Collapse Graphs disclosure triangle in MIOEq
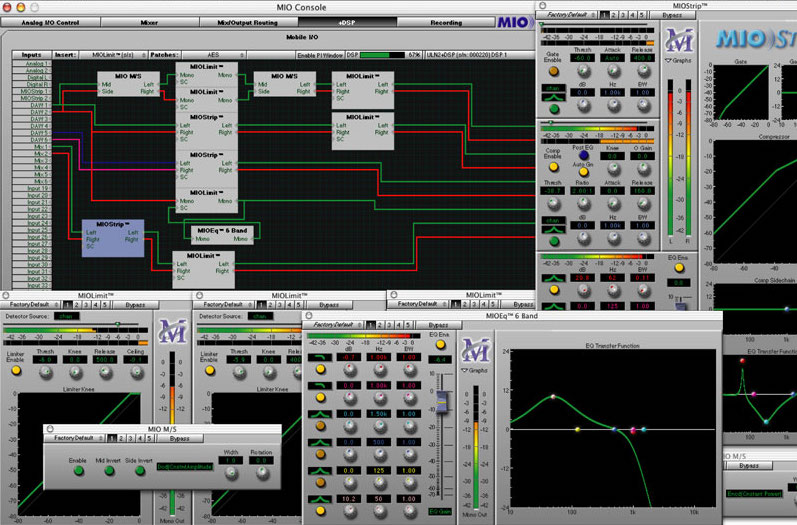Viewport: 797px width, 525px height. tap(465, 370)
